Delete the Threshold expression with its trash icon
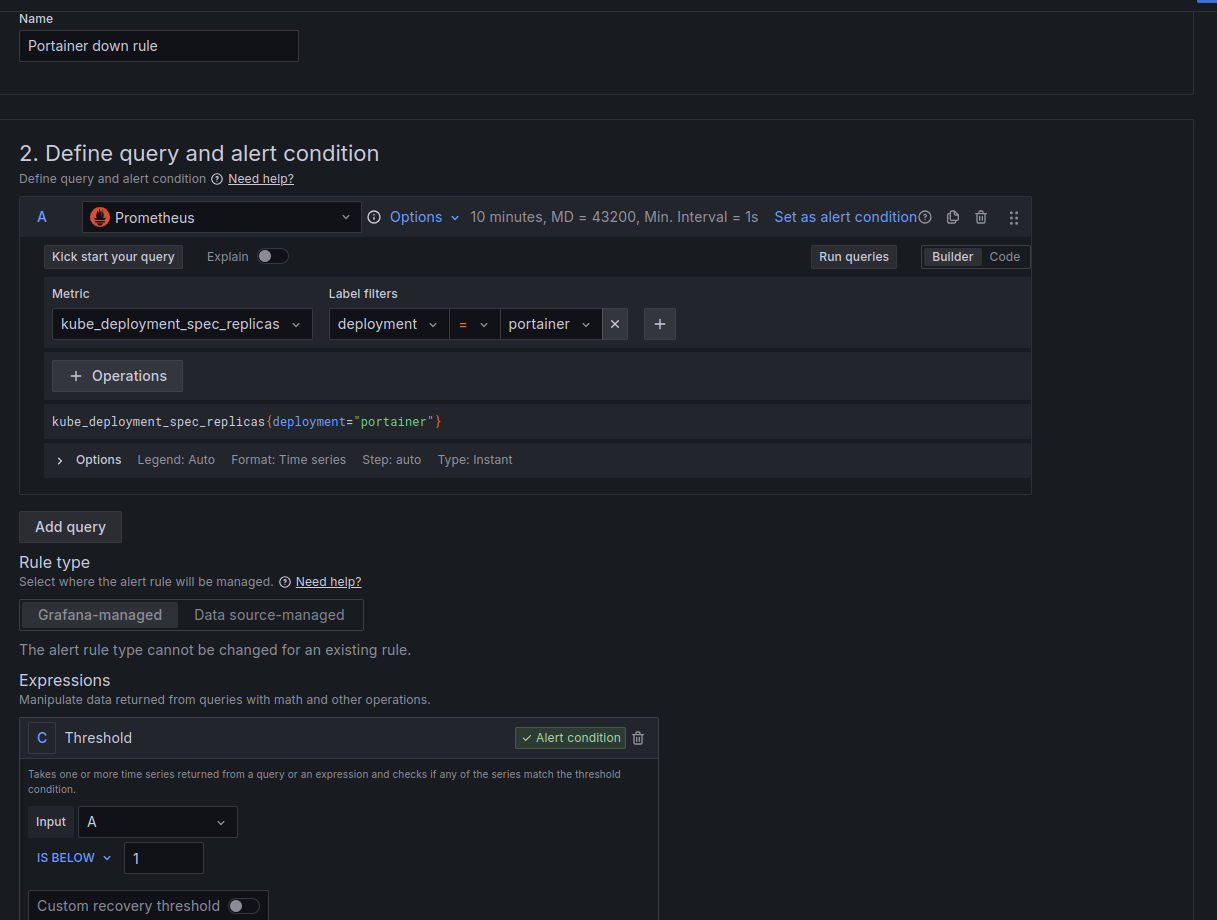 tap(637, 738)
